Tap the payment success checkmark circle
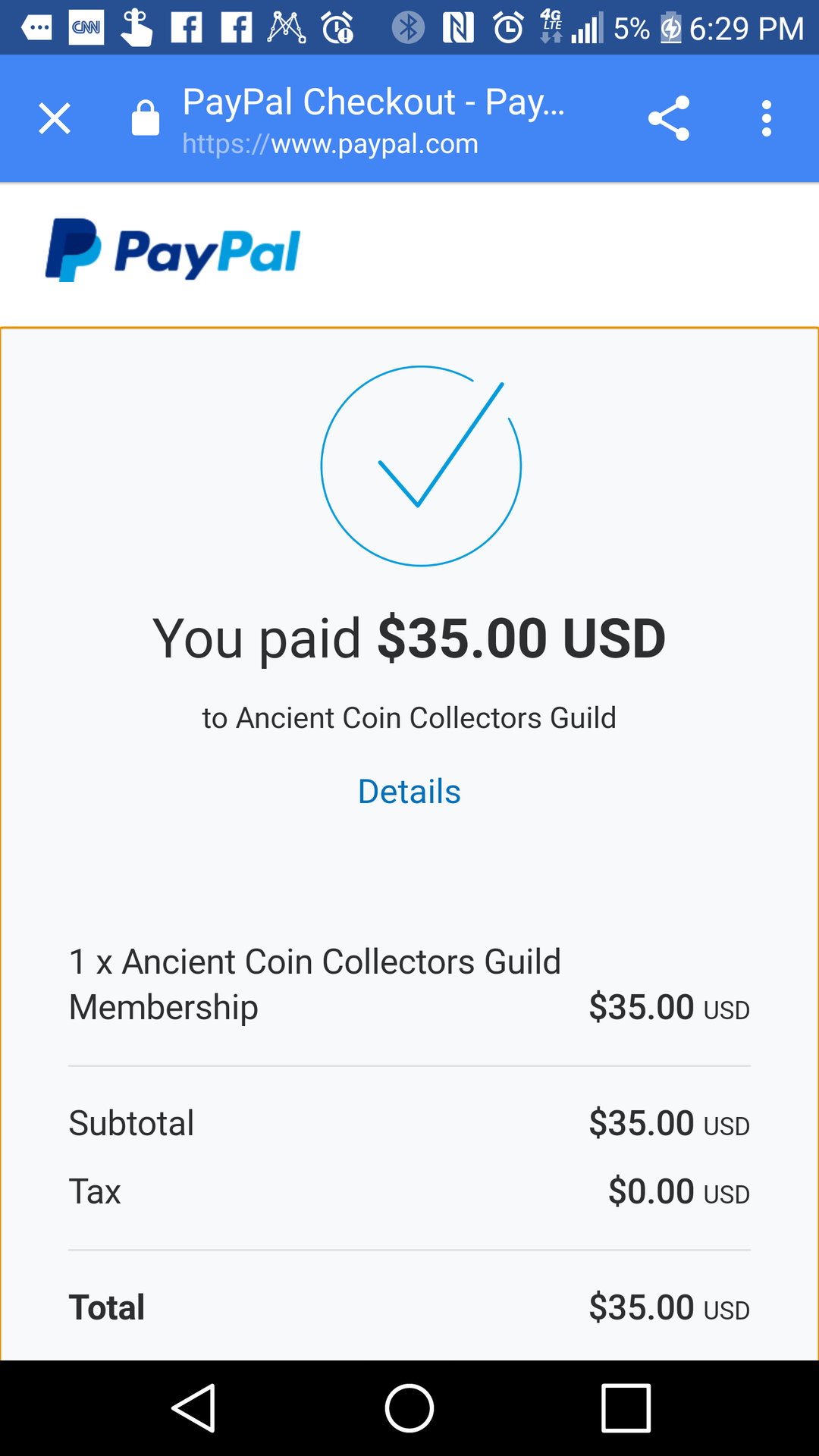 pyautogui.click(x=421, y=466)
